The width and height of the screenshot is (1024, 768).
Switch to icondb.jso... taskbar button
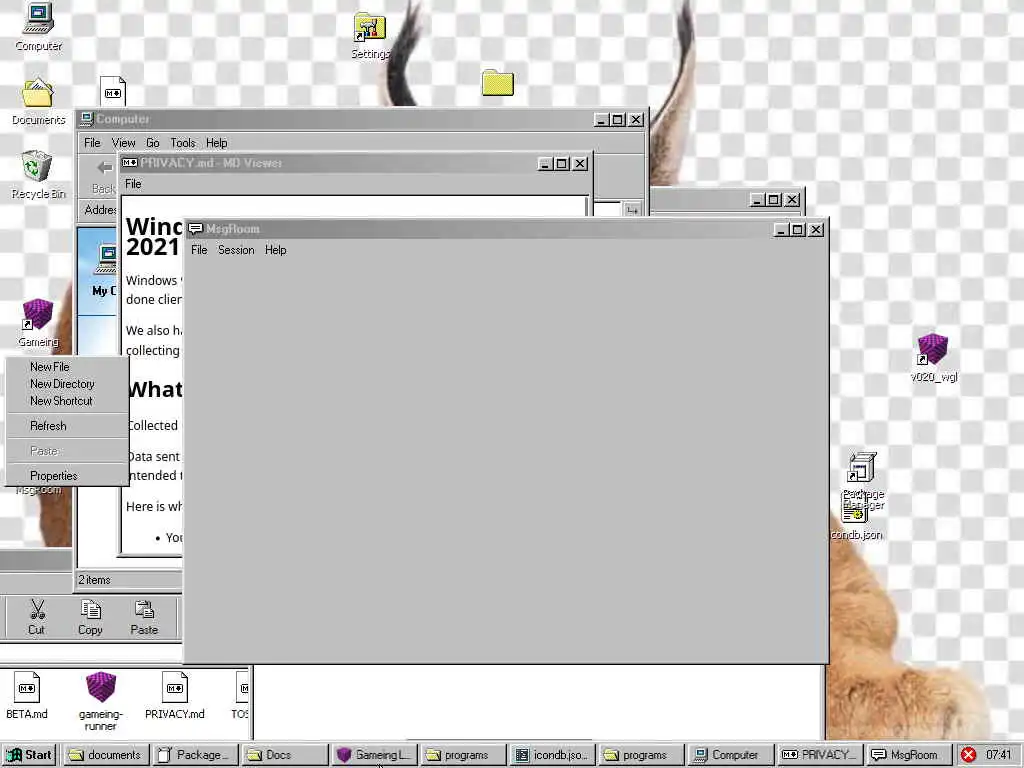click(x=552, y=755)
